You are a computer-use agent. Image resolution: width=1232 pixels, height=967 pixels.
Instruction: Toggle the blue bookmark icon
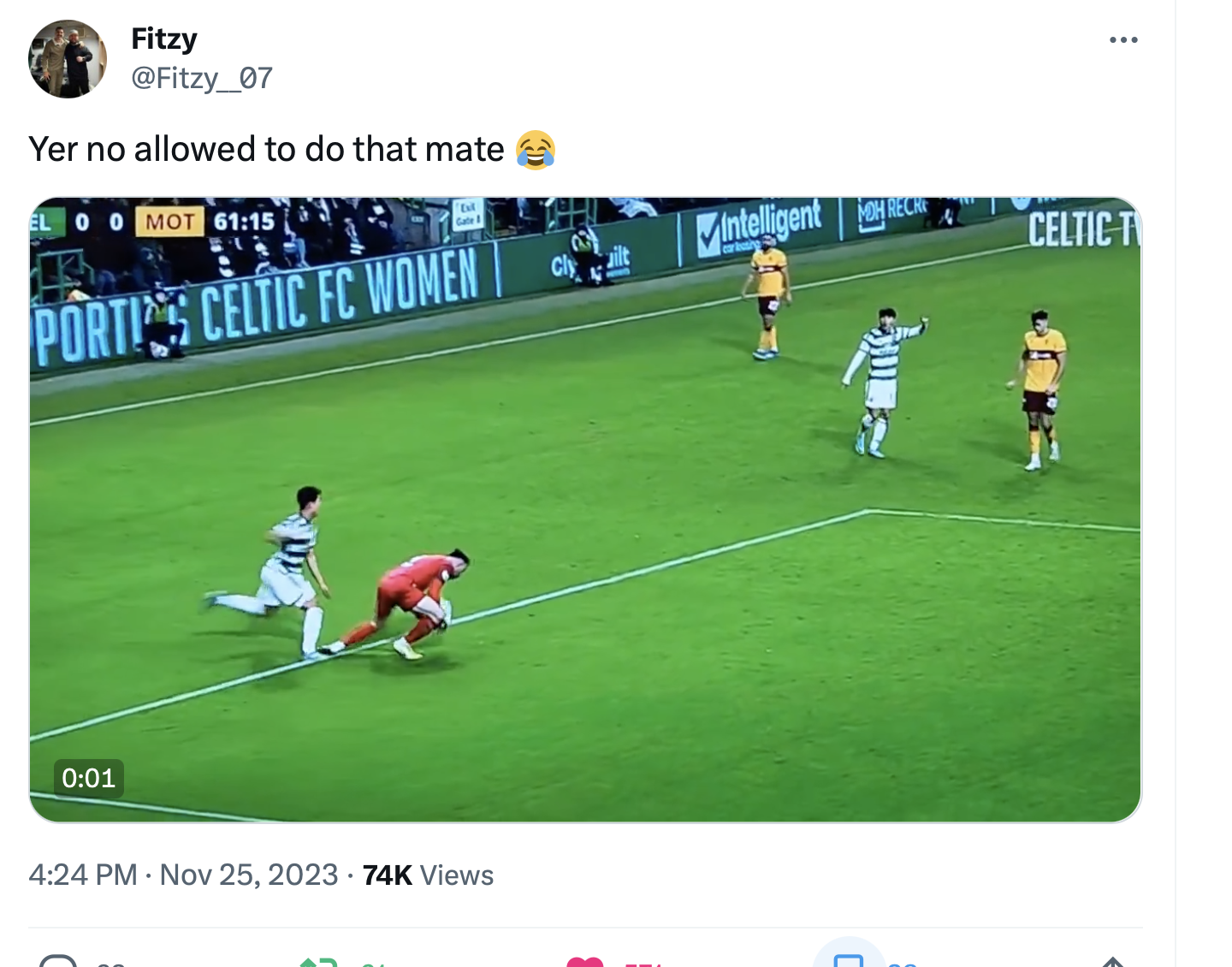[x=849, y=960]
